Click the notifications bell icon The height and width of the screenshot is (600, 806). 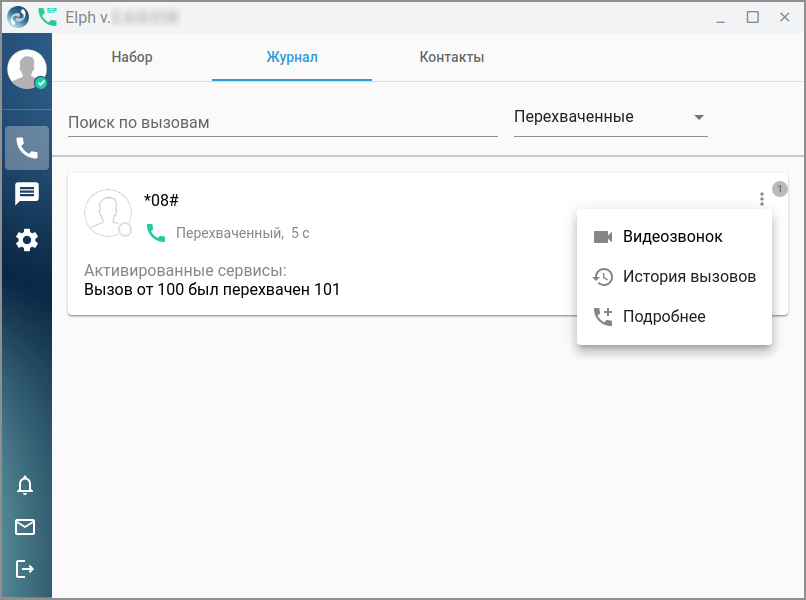tap(25, 486)
